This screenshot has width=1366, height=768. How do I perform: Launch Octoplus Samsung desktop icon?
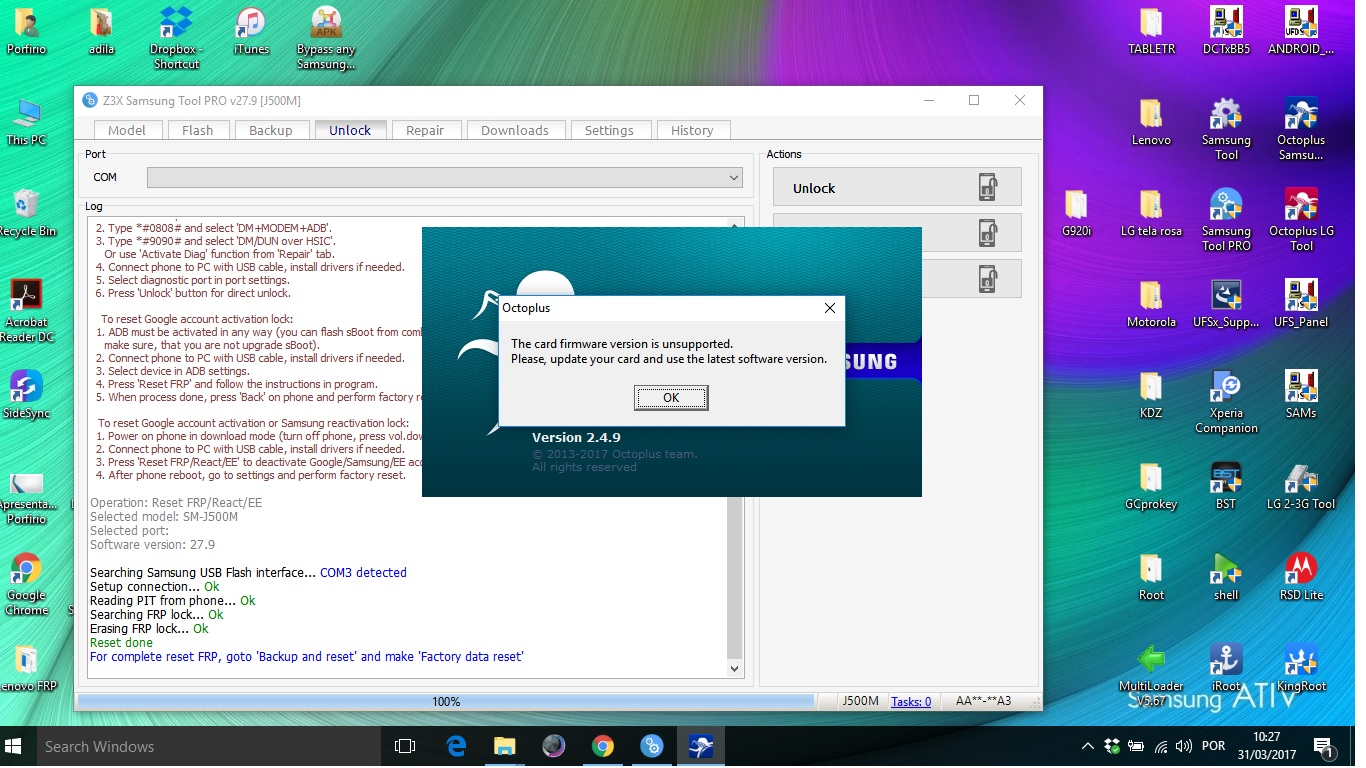1301,130
